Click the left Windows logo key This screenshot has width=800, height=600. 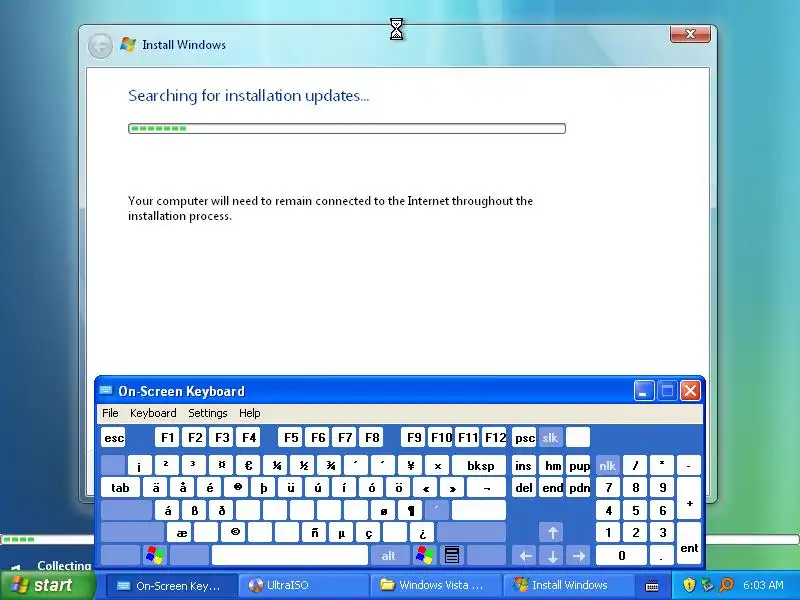coord(155,555)
